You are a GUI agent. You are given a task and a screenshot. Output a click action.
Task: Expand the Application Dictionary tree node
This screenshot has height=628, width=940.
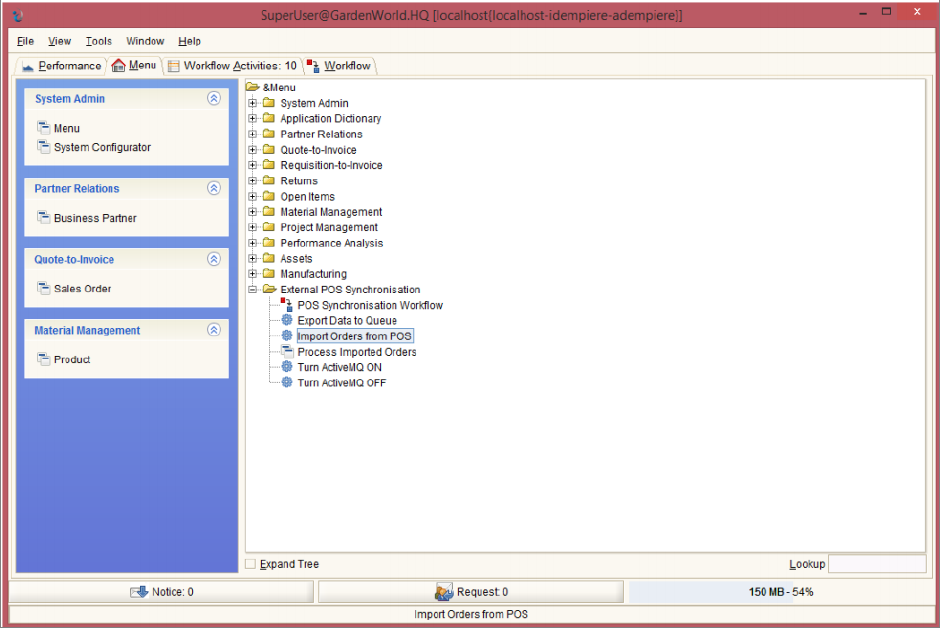253,119
